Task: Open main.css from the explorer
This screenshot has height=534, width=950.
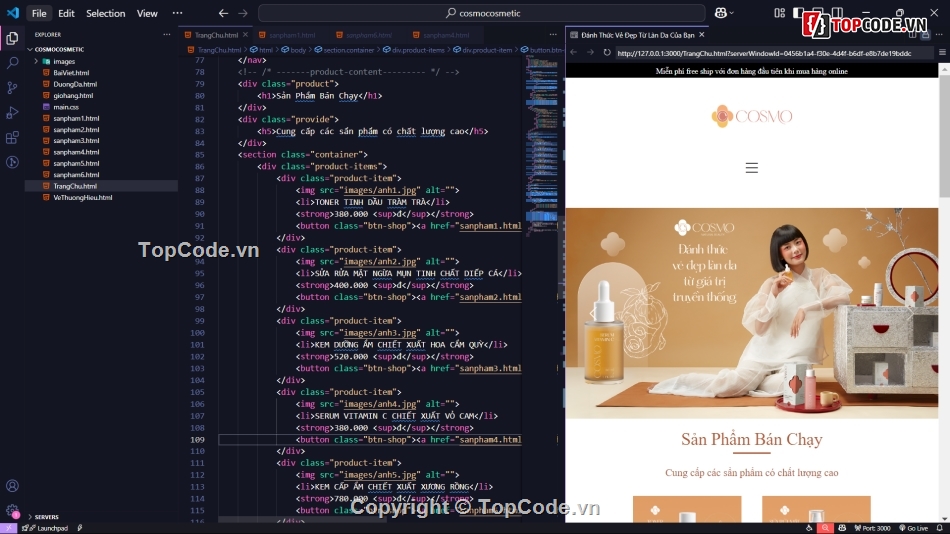Action: (66, 107)
